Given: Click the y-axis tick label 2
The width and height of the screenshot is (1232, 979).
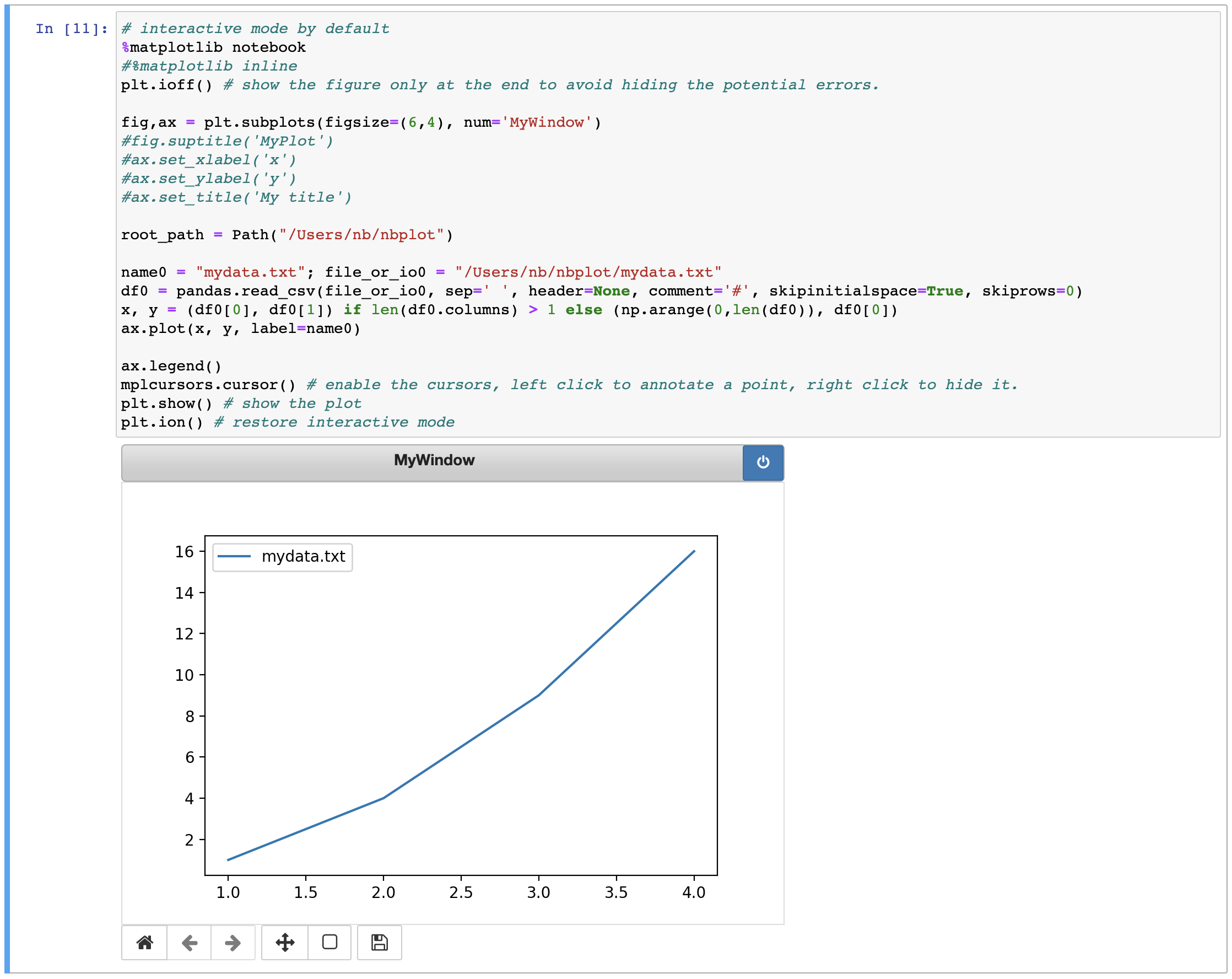Looking at the screenshot, I should click(189, 840).
